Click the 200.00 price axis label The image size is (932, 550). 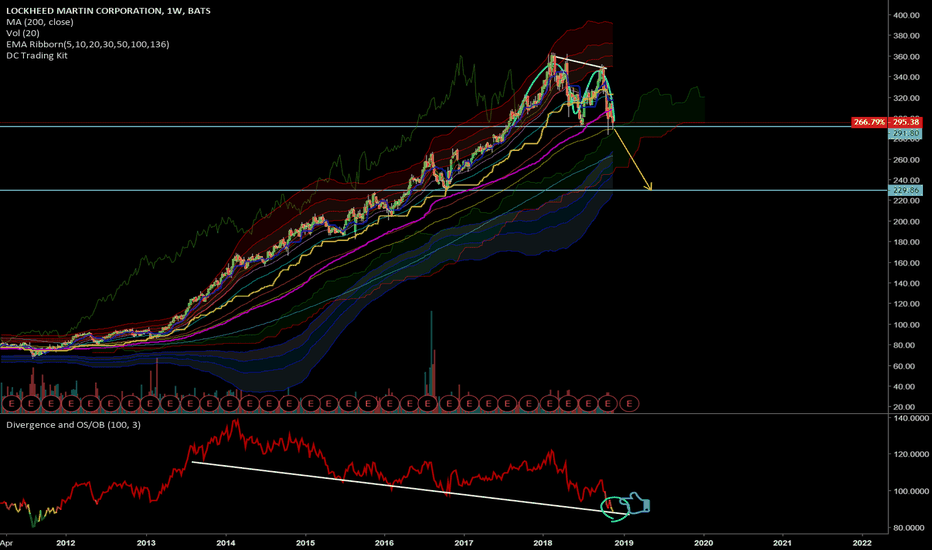point(906,222)
